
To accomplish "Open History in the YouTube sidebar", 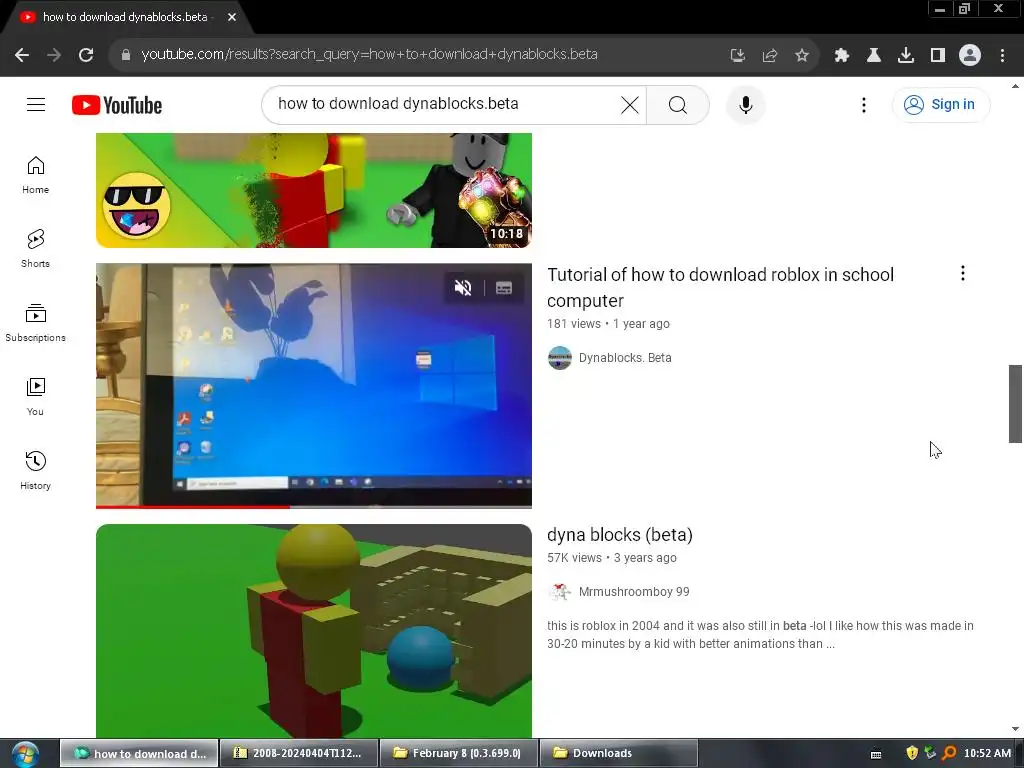I will coord(35,470).
